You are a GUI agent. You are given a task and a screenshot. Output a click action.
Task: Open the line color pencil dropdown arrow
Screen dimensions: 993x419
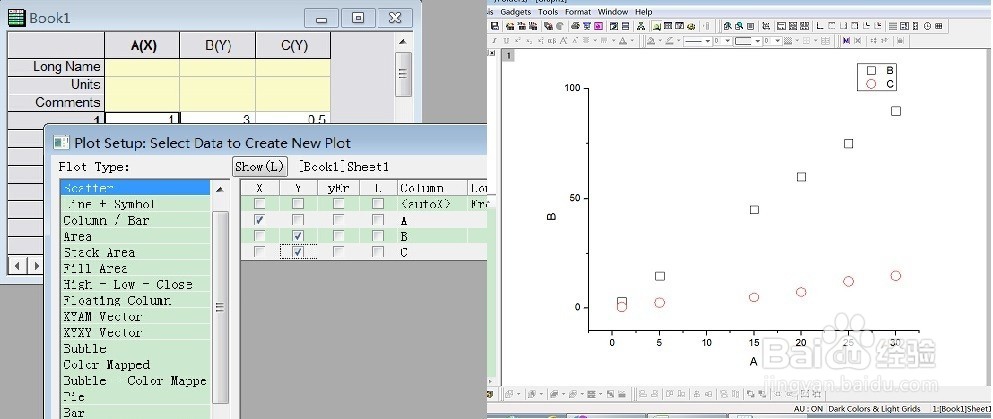[x=679, y=41]
